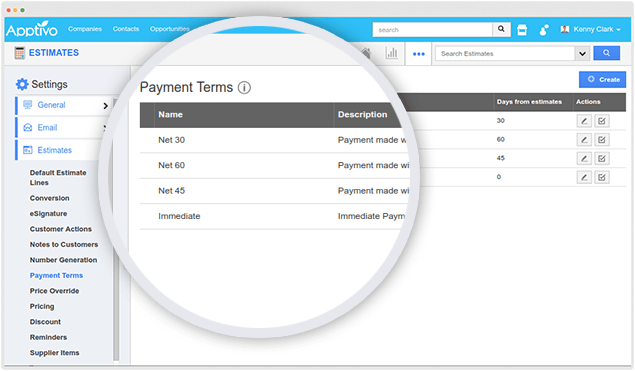
Task: Click the Email envelope icon
Action: tap(28, 128)
